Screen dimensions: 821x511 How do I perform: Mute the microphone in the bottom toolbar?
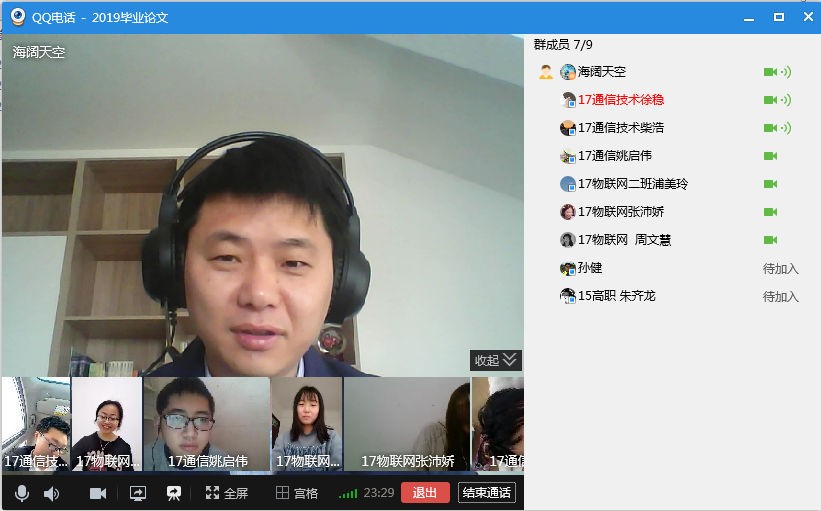(21, 493)
